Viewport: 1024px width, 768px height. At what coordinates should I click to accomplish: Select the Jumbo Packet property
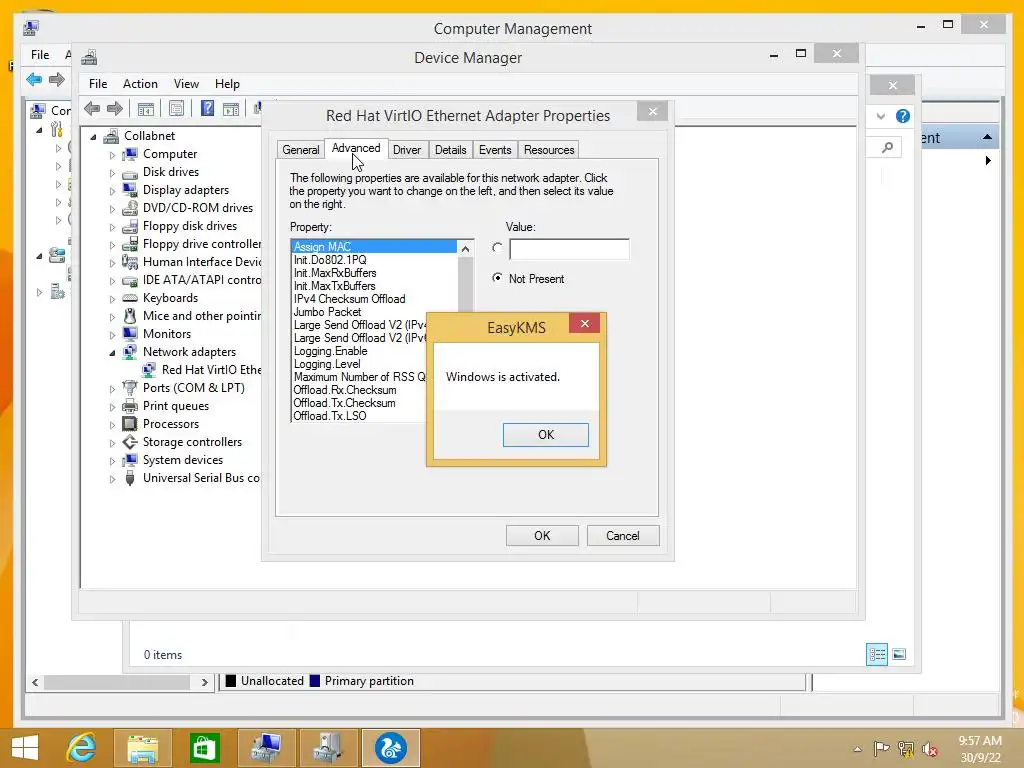(327, 312)
